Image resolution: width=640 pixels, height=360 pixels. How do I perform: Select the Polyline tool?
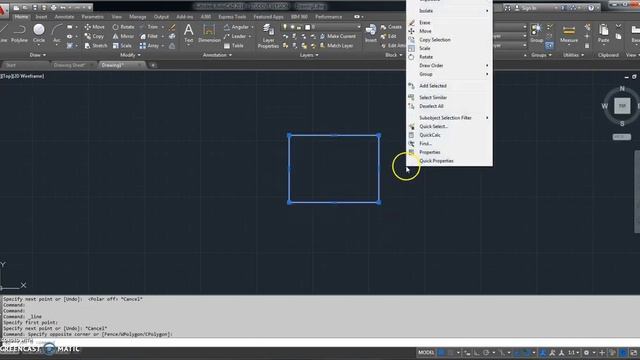pyautogui.click(x=19, y=33)
